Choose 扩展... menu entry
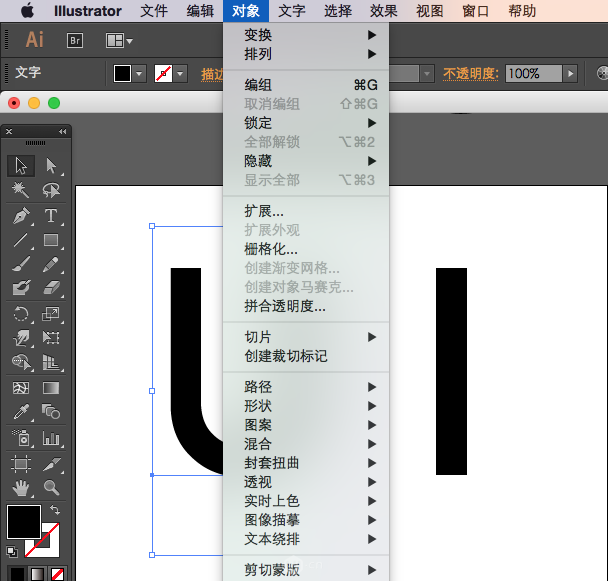Viewport: 608px width, 581px height. pyautogui.click(x=306, y=211)
